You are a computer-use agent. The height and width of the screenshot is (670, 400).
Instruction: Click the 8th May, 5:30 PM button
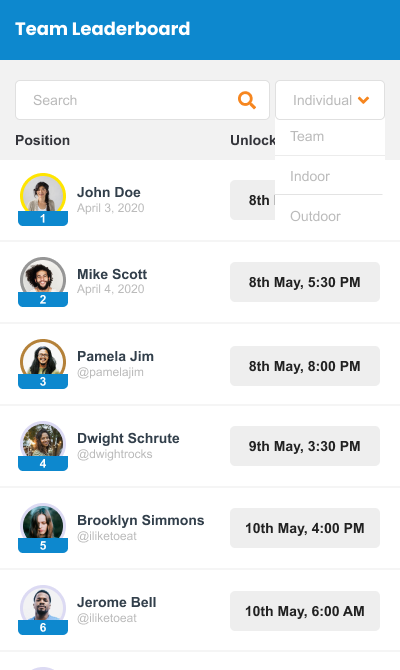click(x=305, y=282)
